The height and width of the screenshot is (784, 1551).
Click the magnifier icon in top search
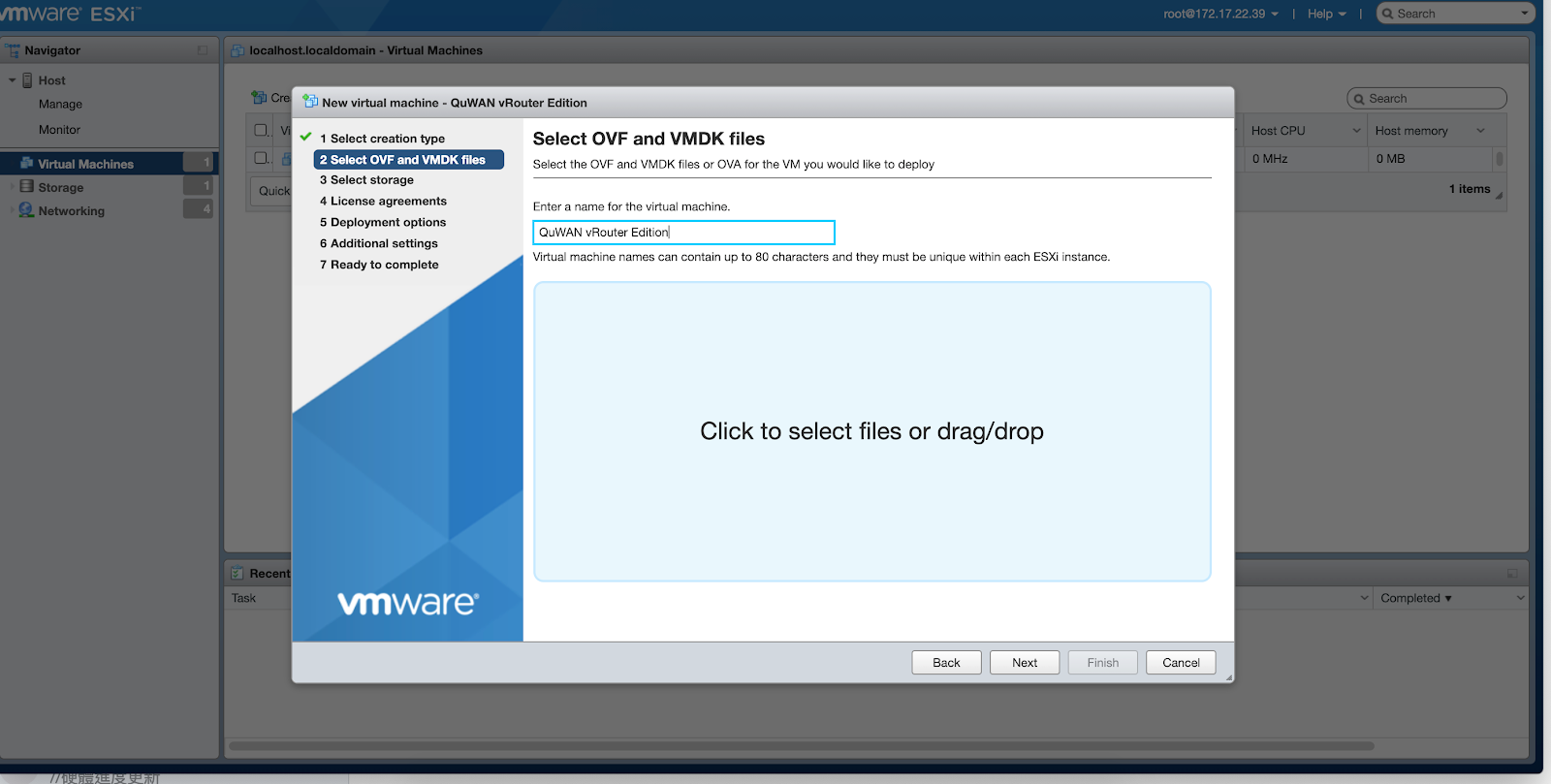click(1388, 14)
